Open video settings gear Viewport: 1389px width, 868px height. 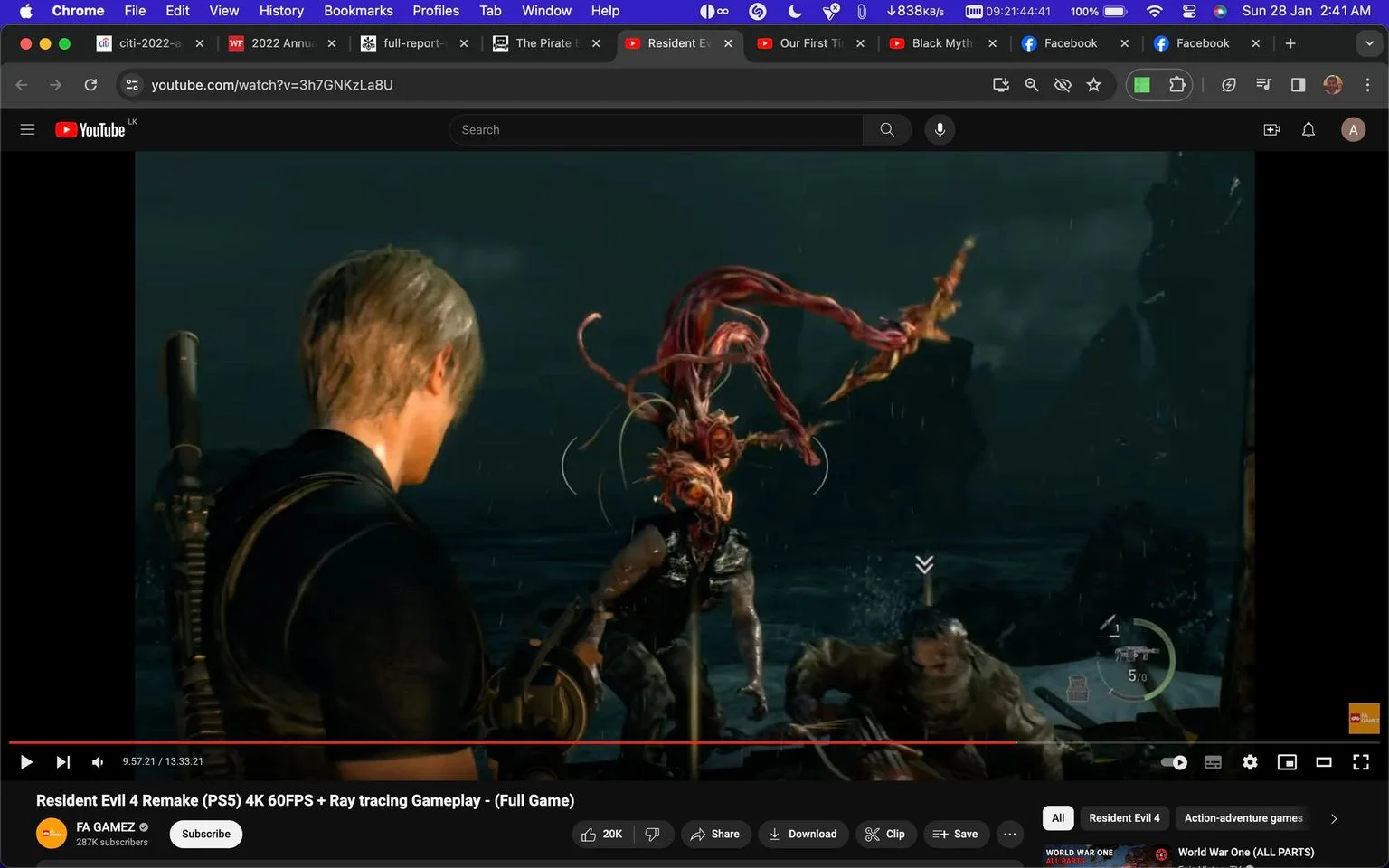1250,762
